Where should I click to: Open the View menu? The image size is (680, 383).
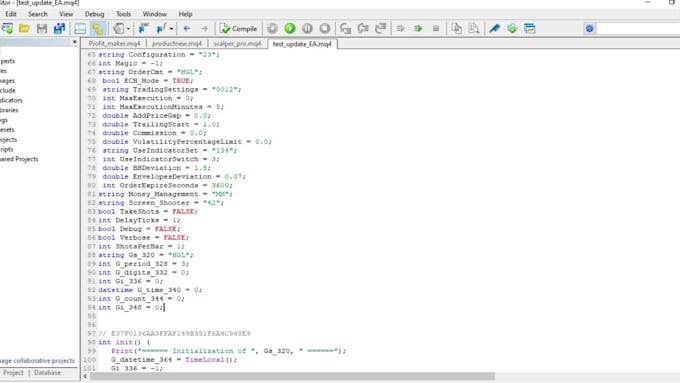[x=66, y=14]
